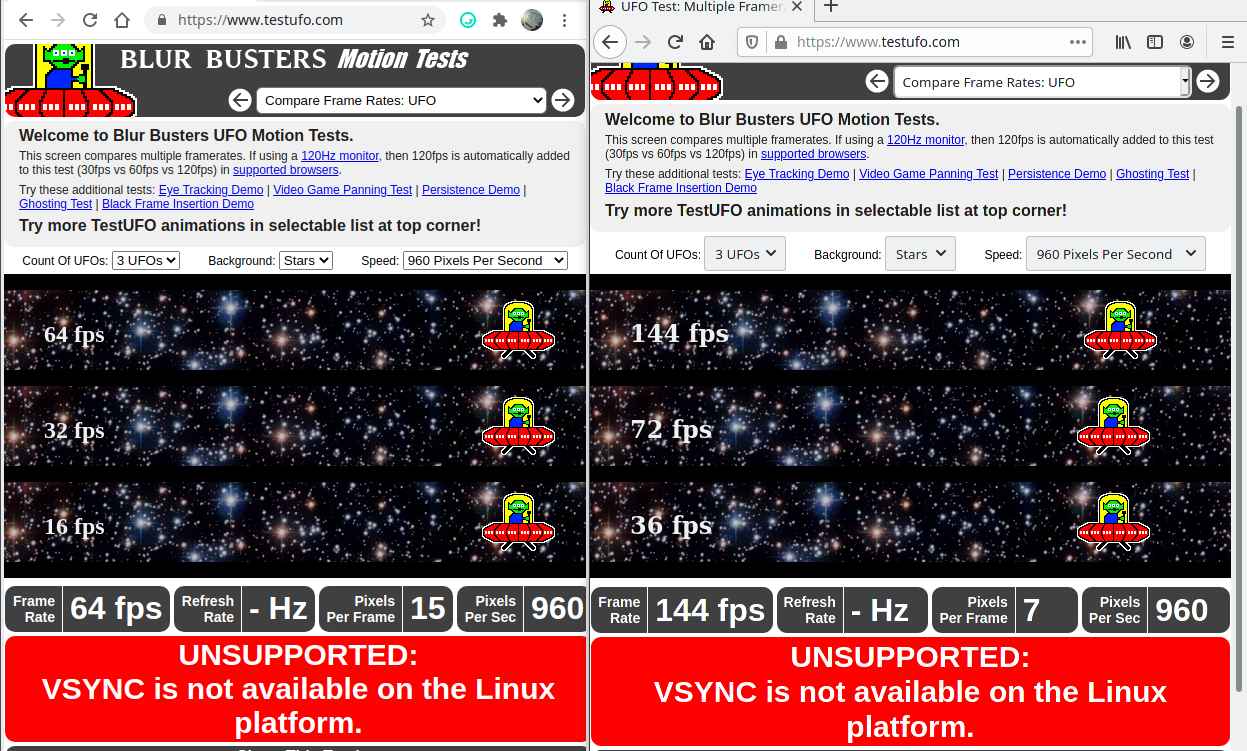Expand Compare Frame Rates selector in Chrome
The image size is (1247, 751).
(402, 100)
